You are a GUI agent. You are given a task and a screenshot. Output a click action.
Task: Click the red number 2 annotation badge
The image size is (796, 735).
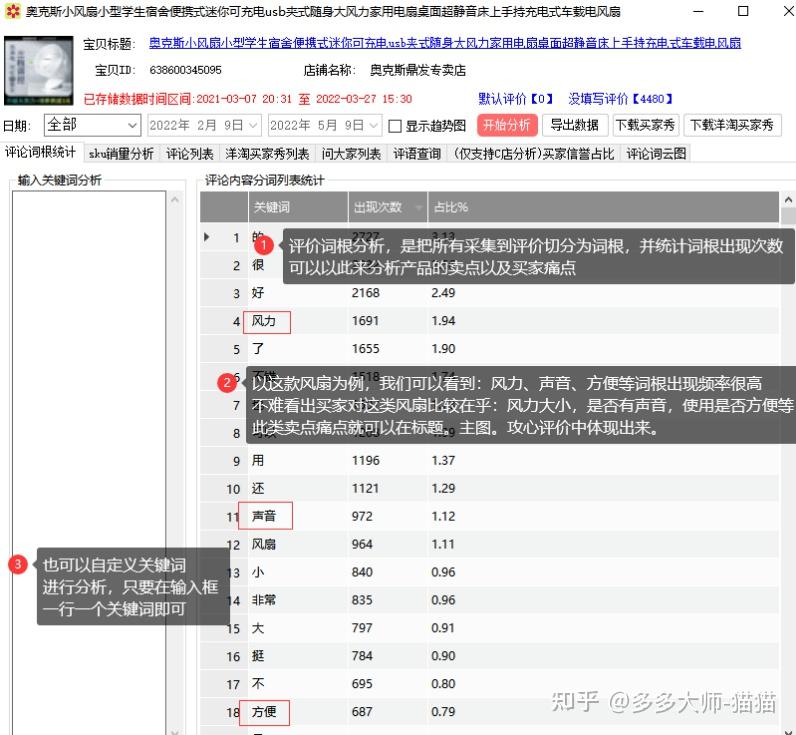229,383
